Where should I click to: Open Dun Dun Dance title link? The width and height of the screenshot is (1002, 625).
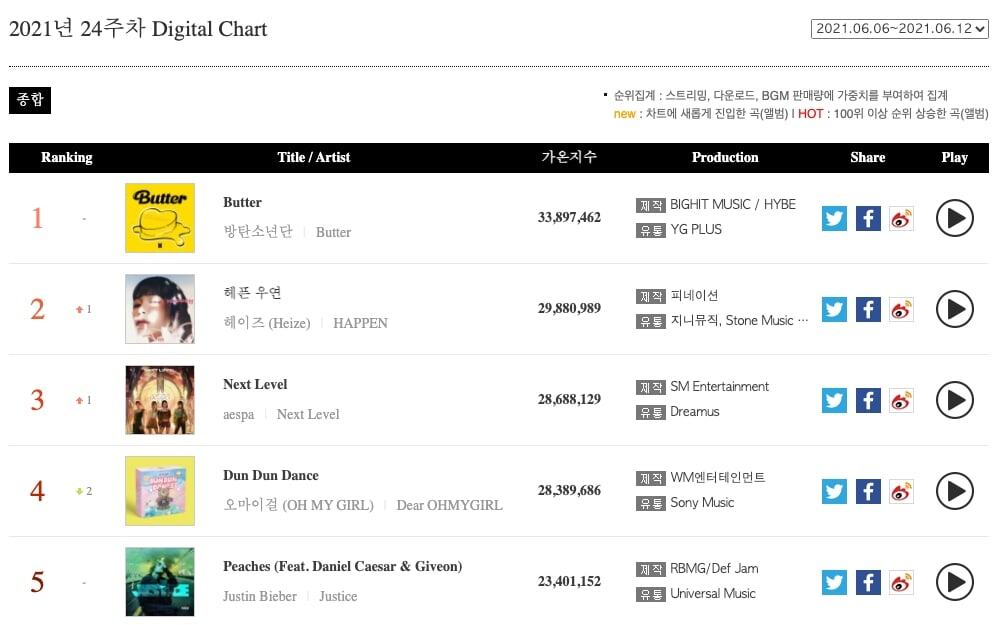point(270,475)
